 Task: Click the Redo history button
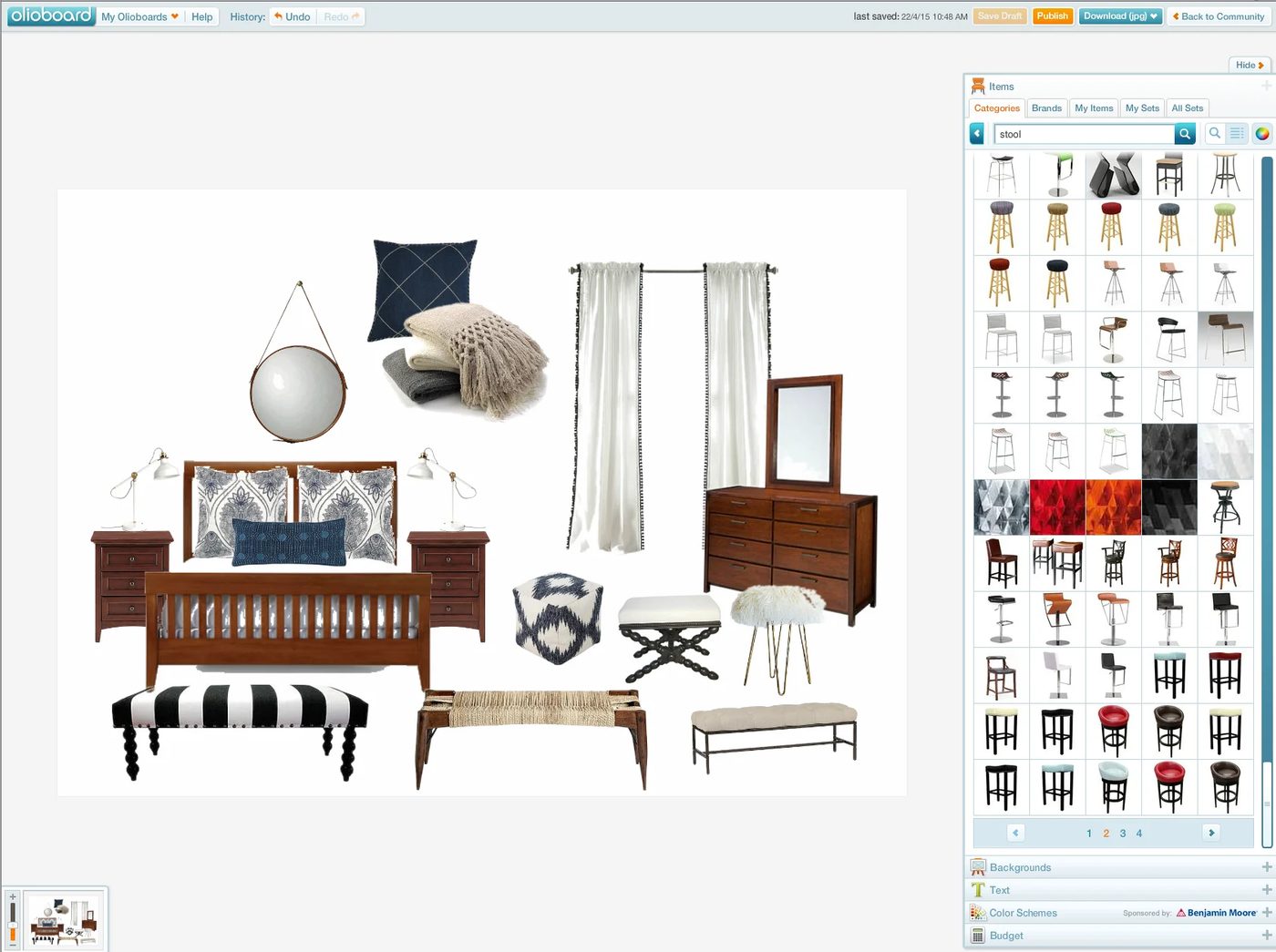pyautogui.click(x=342, y=16)
